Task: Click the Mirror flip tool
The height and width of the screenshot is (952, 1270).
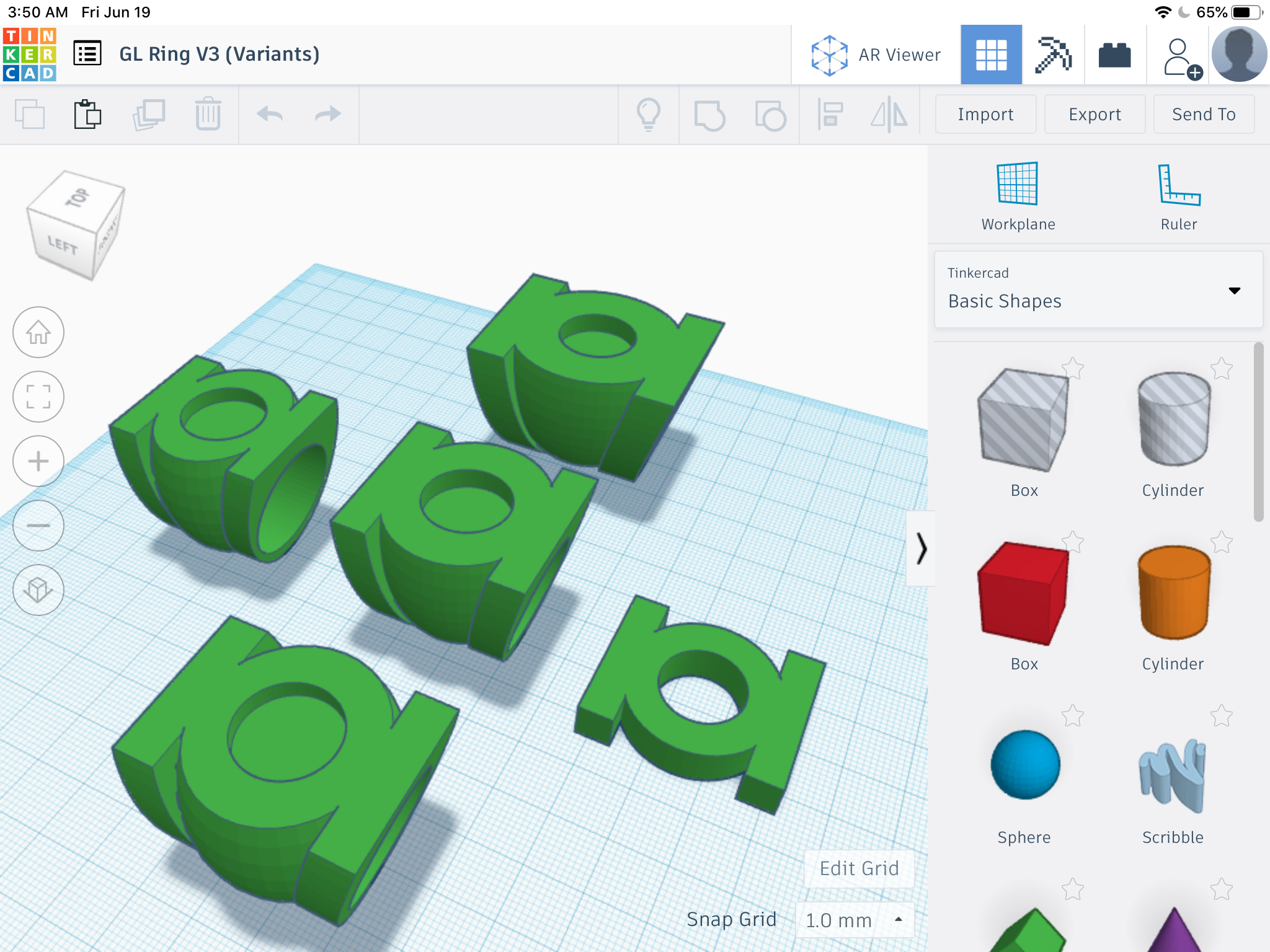Action: (x=889, y=115)
